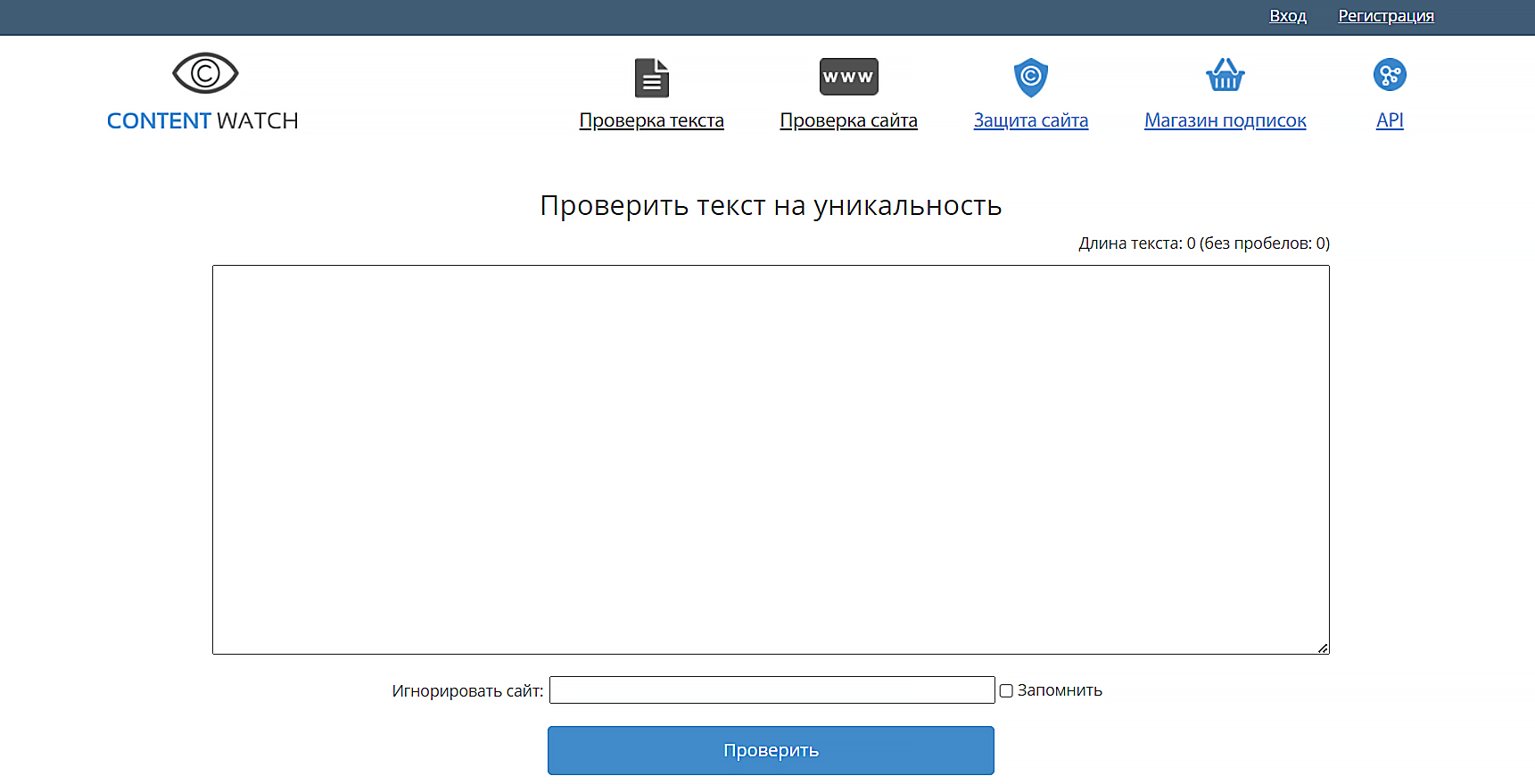This screenshot has width=1535, height=784.
Task: Click the document icon above Проверка текста
Action: tap(652, 78)
